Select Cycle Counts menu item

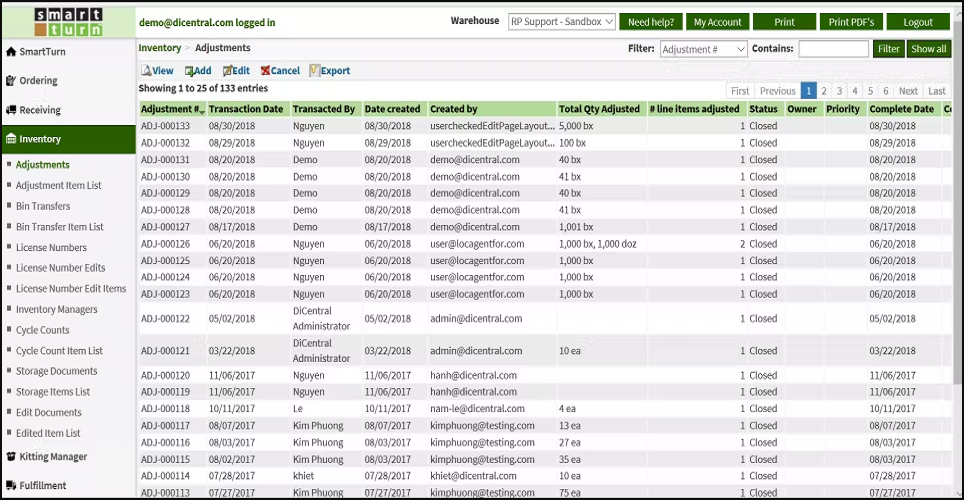(43, 330)
